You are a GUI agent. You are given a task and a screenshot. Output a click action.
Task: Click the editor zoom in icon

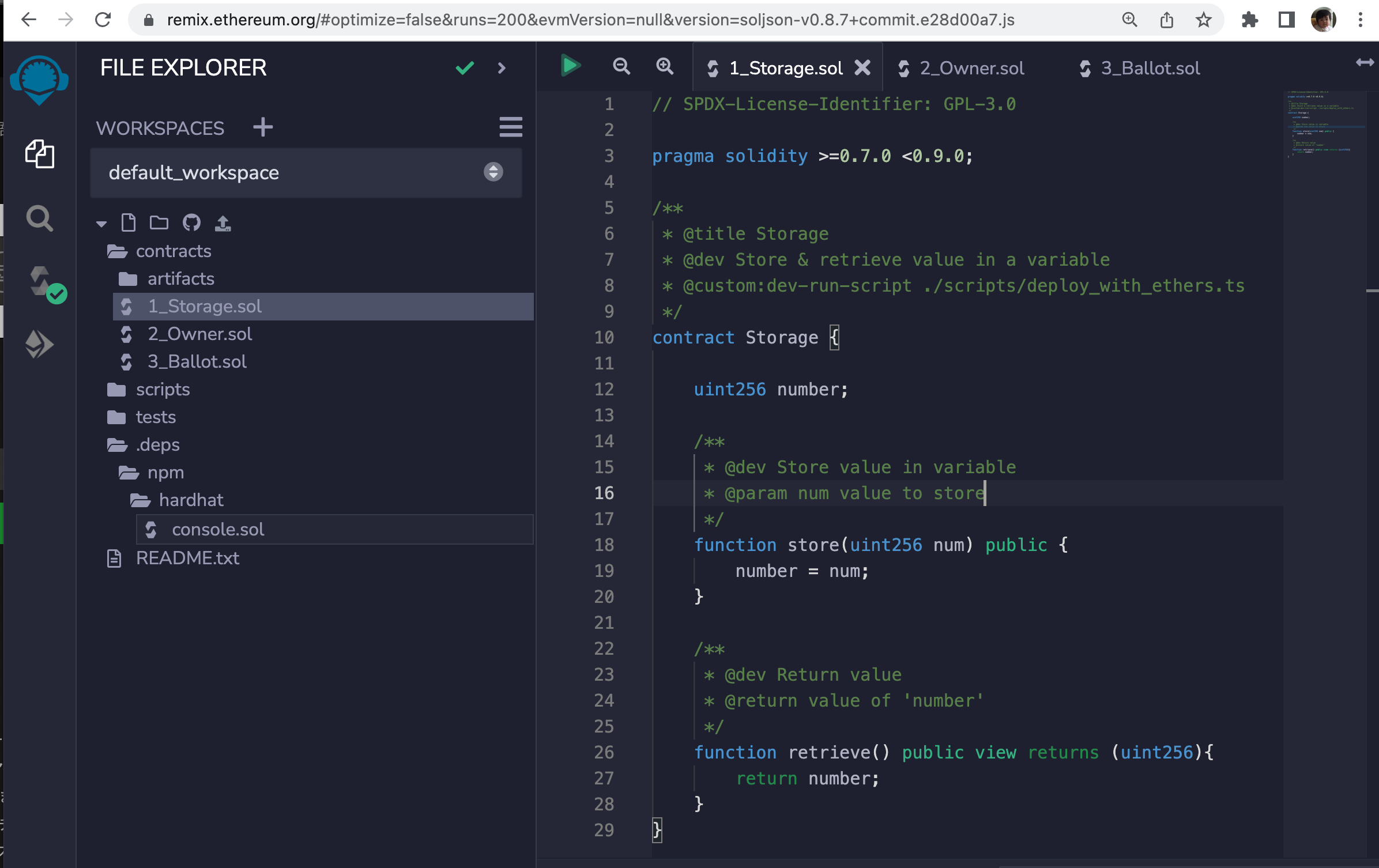coord(665,67)
